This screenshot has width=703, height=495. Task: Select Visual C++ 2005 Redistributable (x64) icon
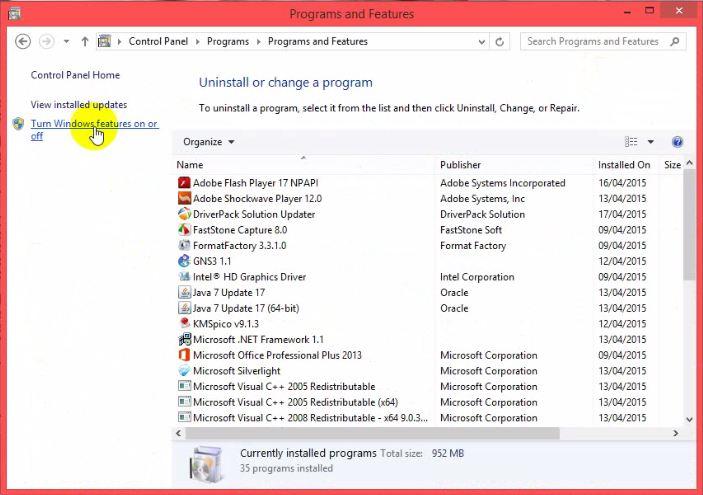point(184,402)
